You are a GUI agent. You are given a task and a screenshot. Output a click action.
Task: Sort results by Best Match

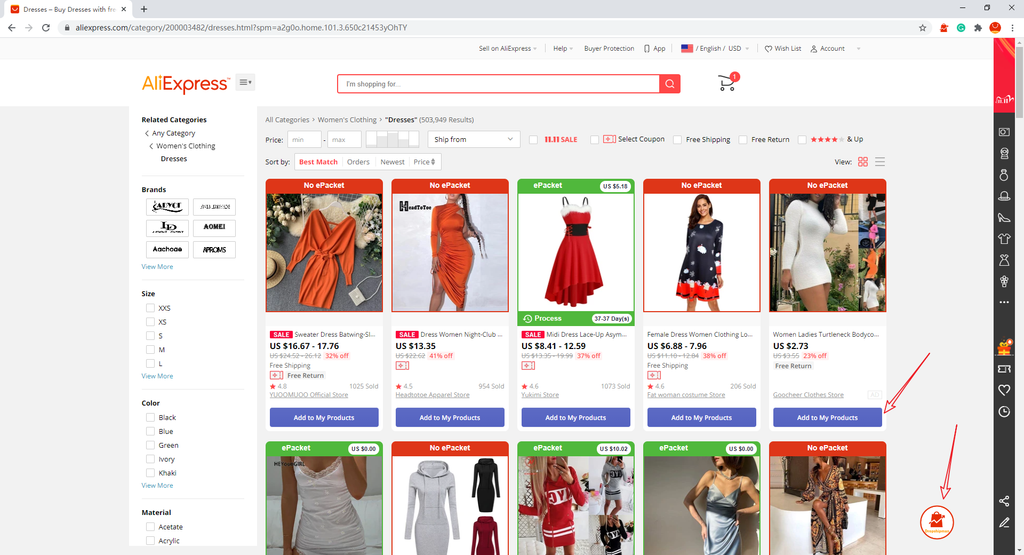click(x=318, y=162)
